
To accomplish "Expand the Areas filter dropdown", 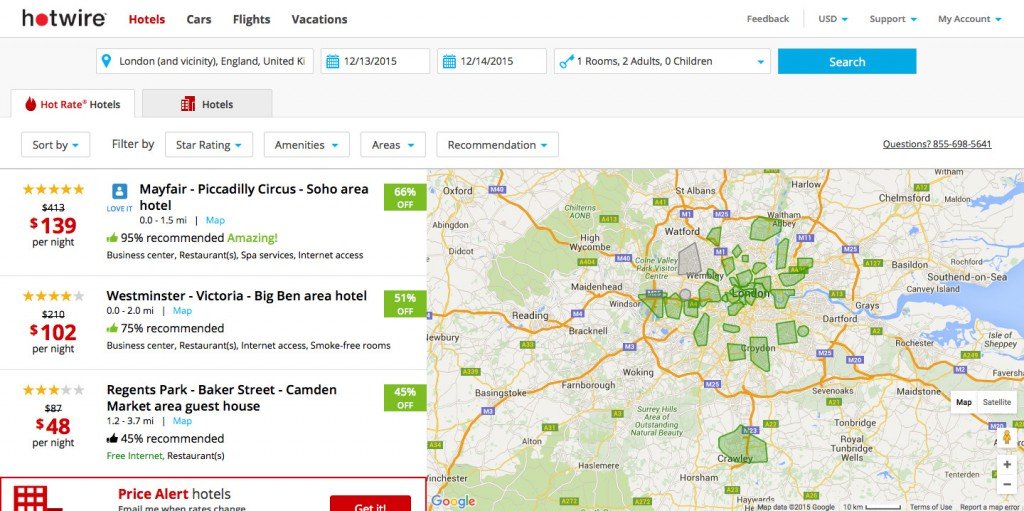I will pyautogui.click(x=392, y=145).
